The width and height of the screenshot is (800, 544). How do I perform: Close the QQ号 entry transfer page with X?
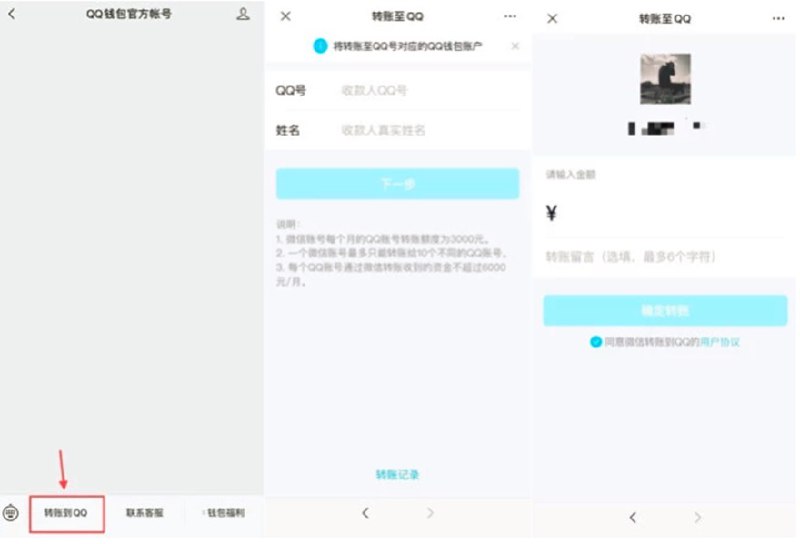click(x=286, y=16)
